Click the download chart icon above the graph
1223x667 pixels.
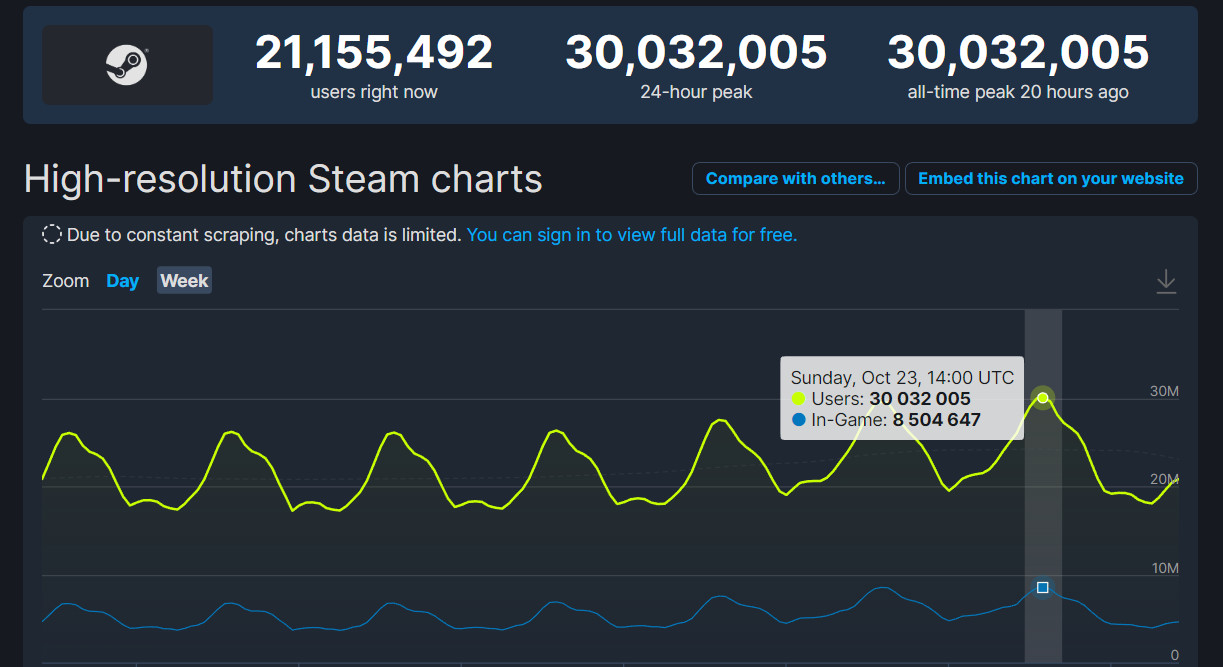coord(1166,281)
